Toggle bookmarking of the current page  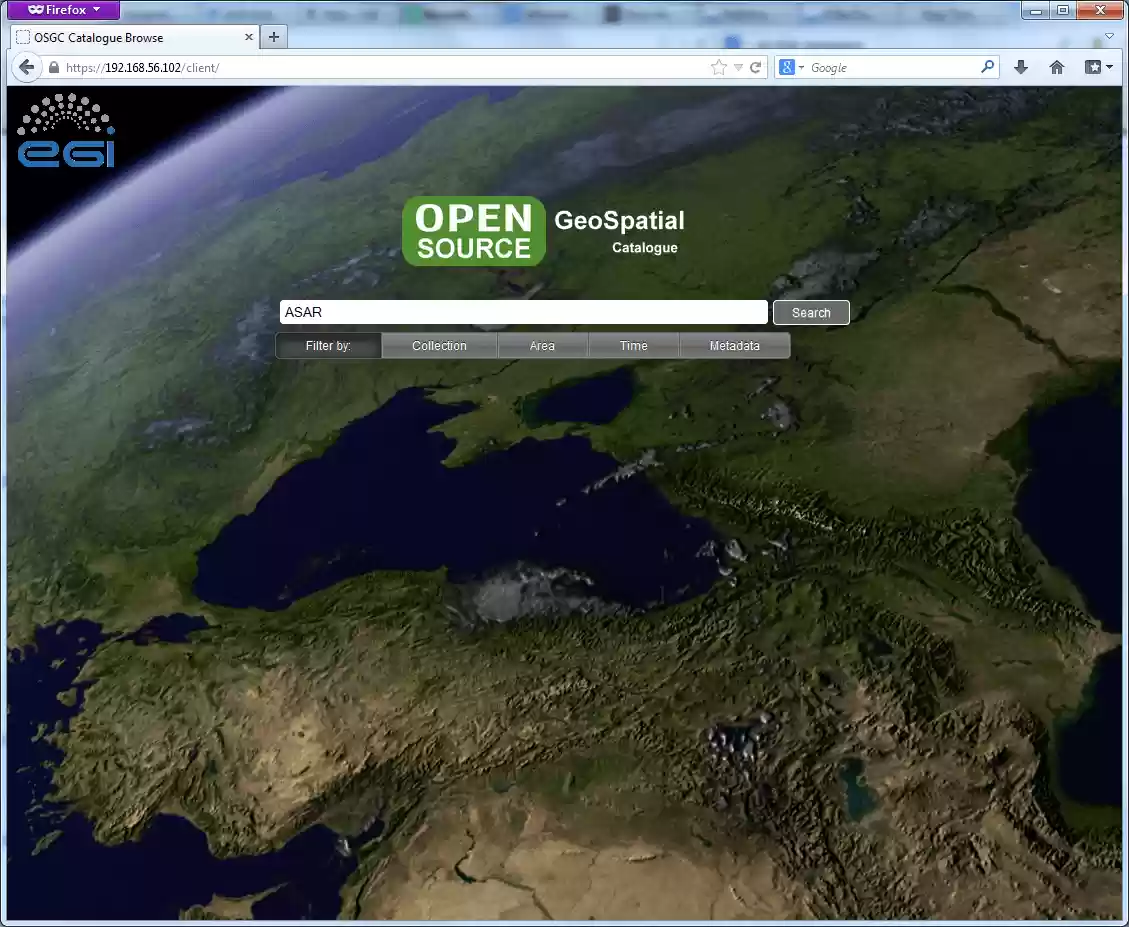pos(717,67)
